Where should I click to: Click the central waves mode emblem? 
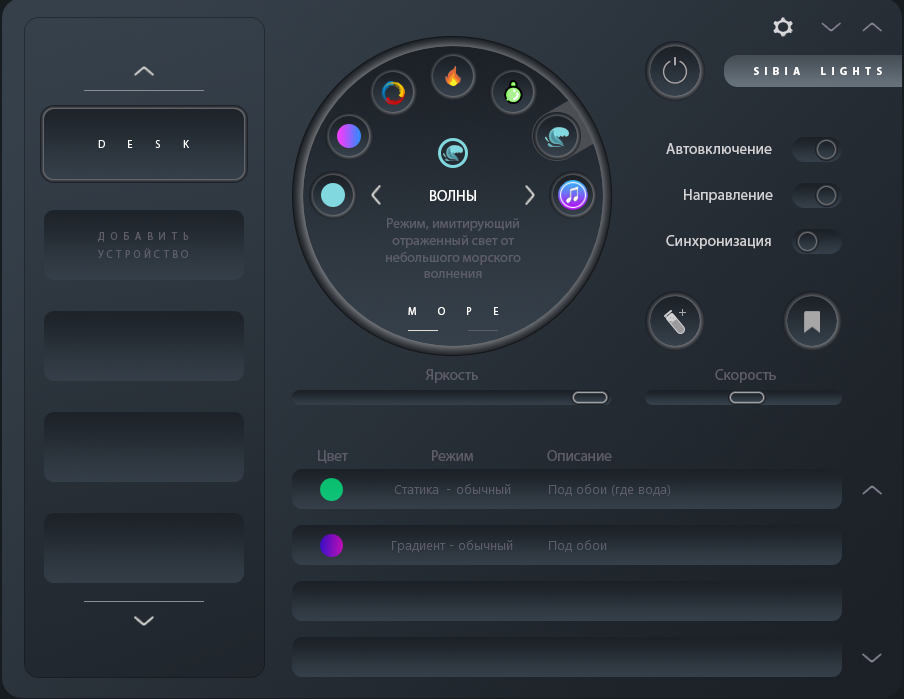coord(453,153)
